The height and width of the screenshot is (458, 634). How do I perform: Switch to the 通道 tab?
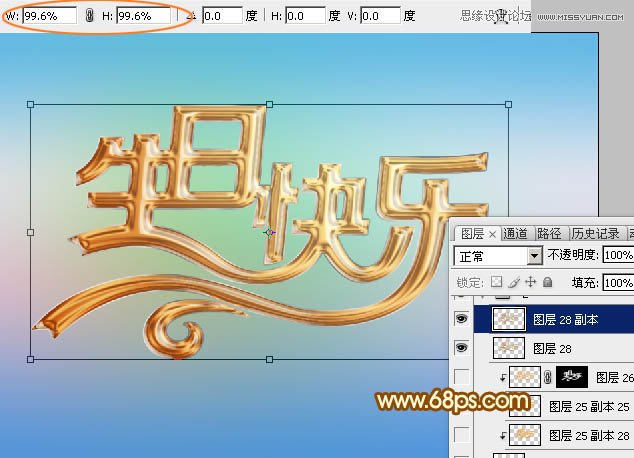click(515, 234)
